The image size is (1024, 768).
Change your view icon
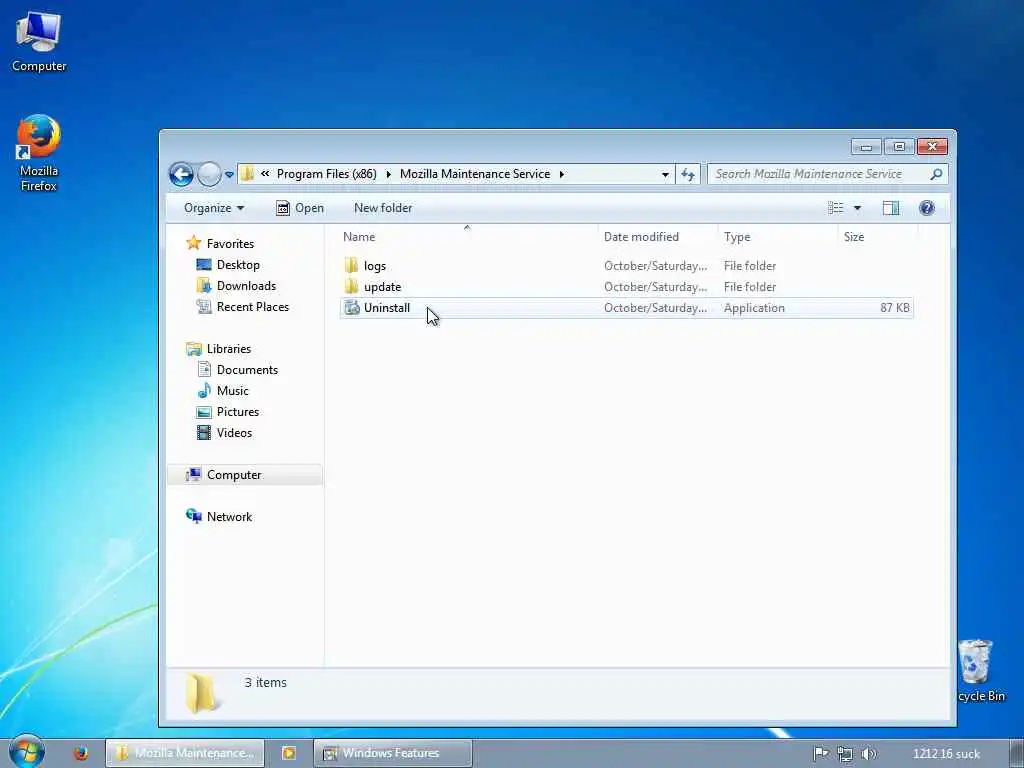click(835, 208)
